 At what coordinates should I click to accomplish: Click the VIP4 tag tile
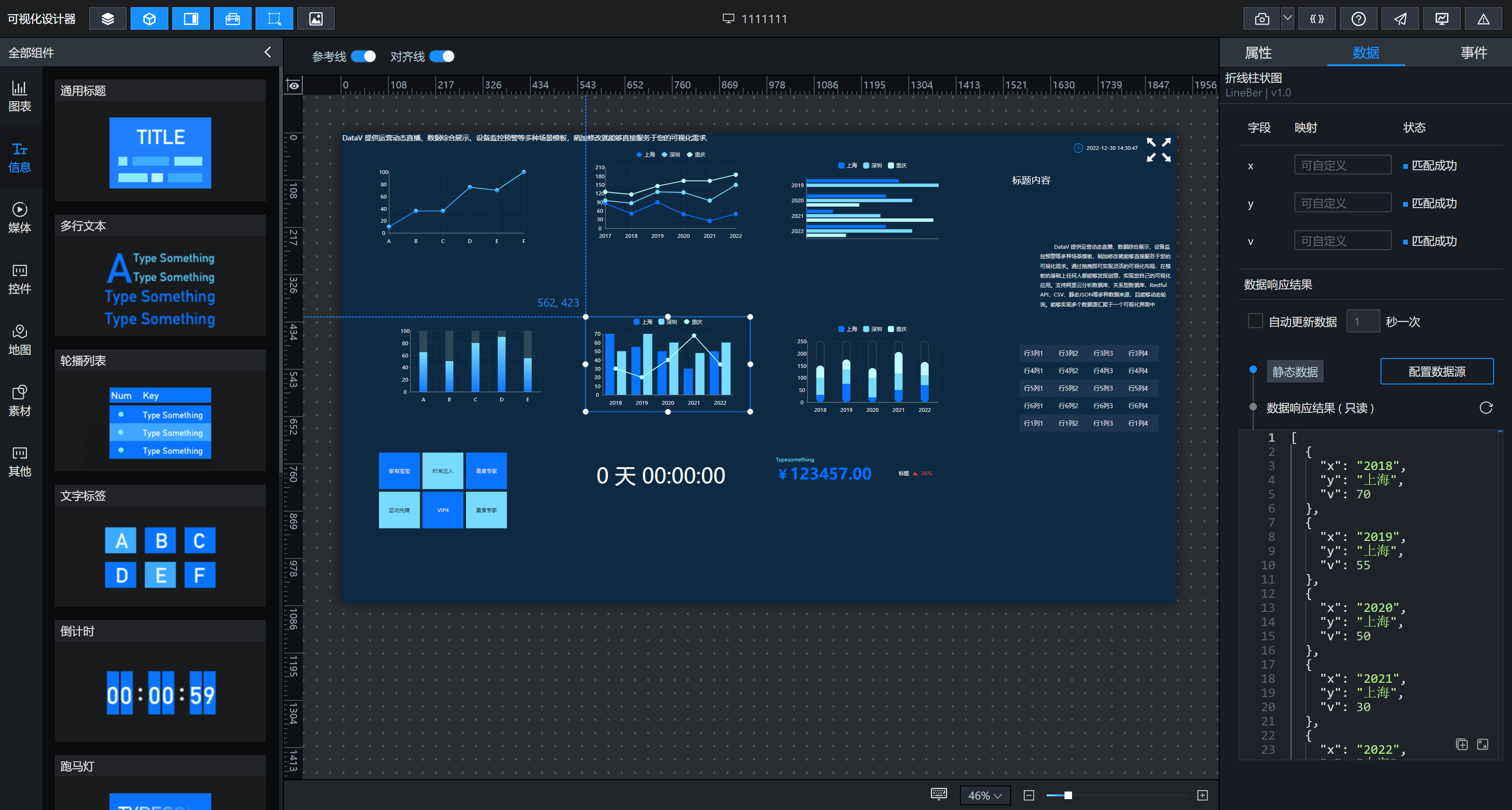442,510
